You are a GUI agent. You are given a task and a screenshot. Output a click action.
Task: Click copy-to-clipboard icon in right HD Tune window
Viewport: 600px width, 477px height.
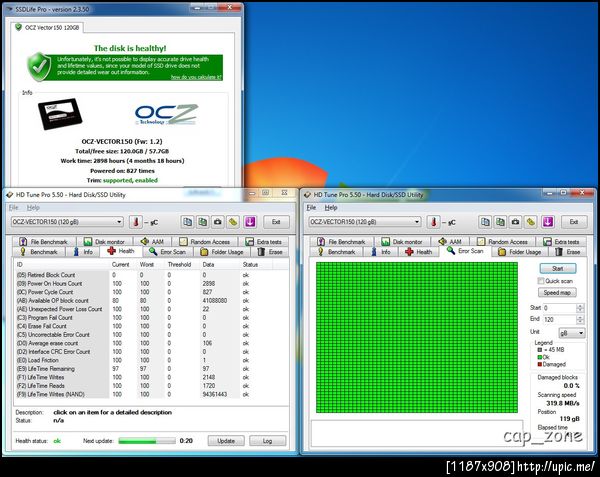[x=485, y=222]
